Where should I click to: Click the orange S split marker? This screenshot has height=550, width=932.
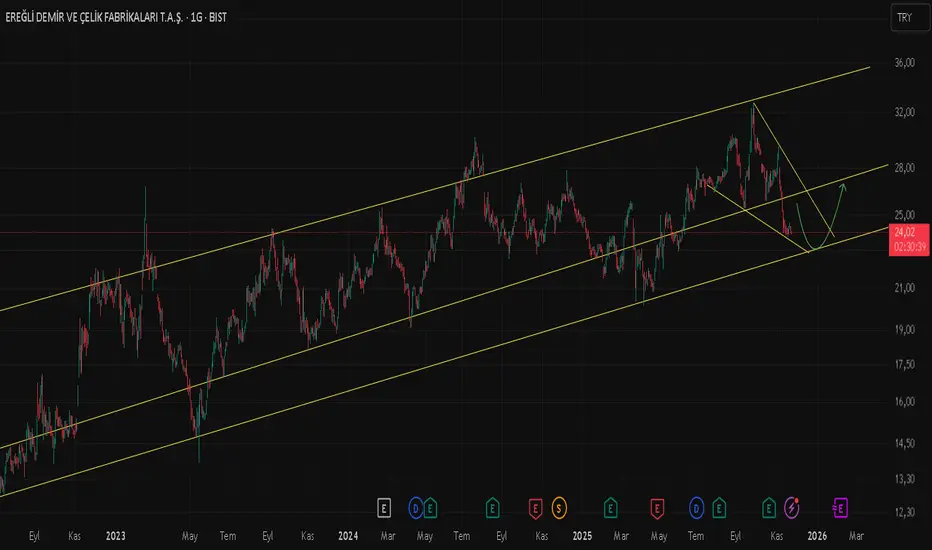559,508
